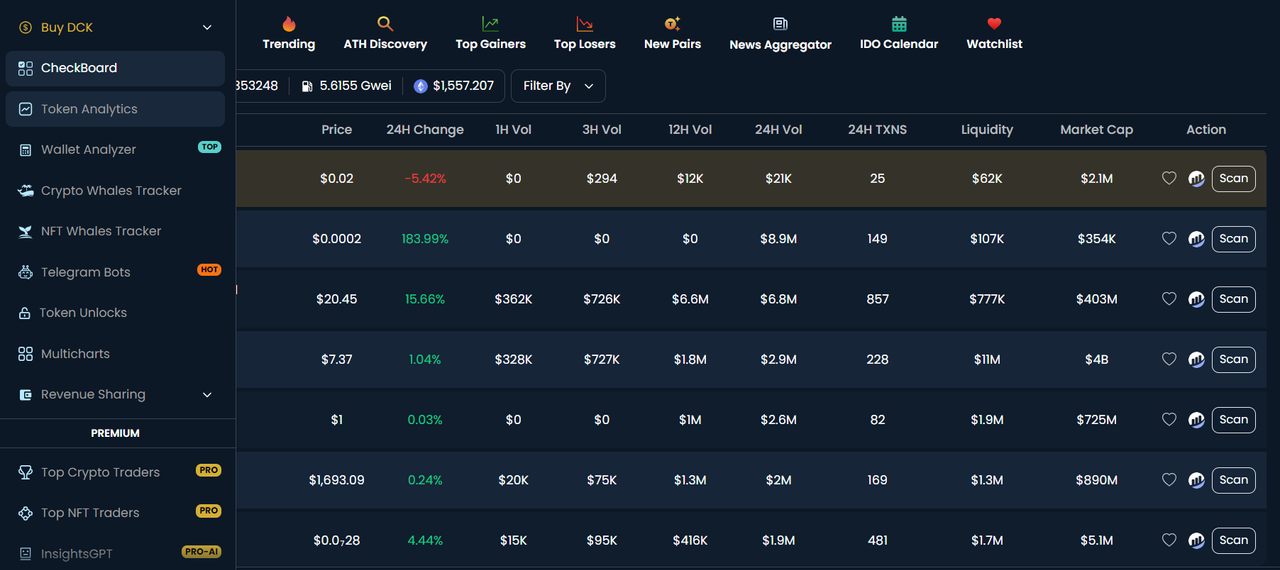Click the 183.99% change value

pos(425,239)
